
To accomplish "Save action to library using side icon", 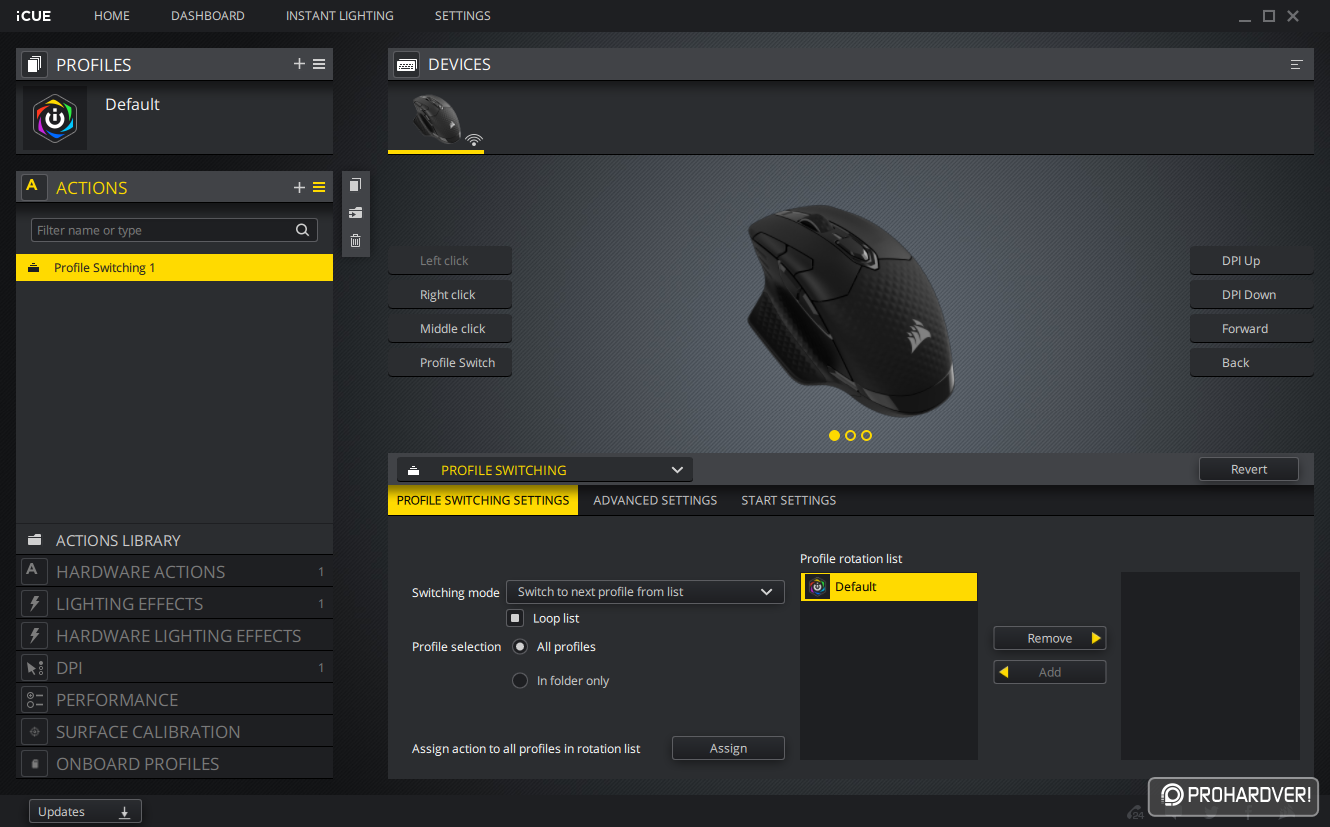I will click(x=355, y=213).
